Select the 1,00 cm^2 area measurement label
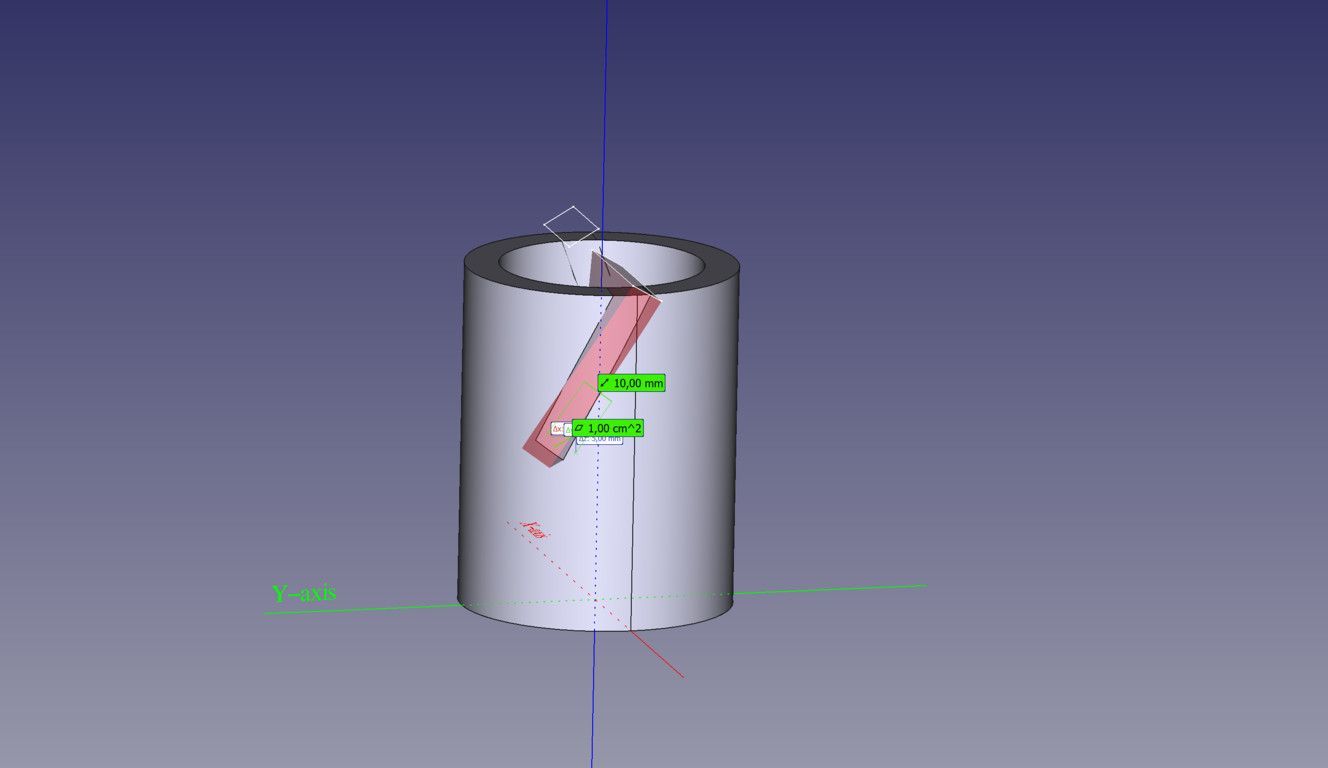 [608, 428]
